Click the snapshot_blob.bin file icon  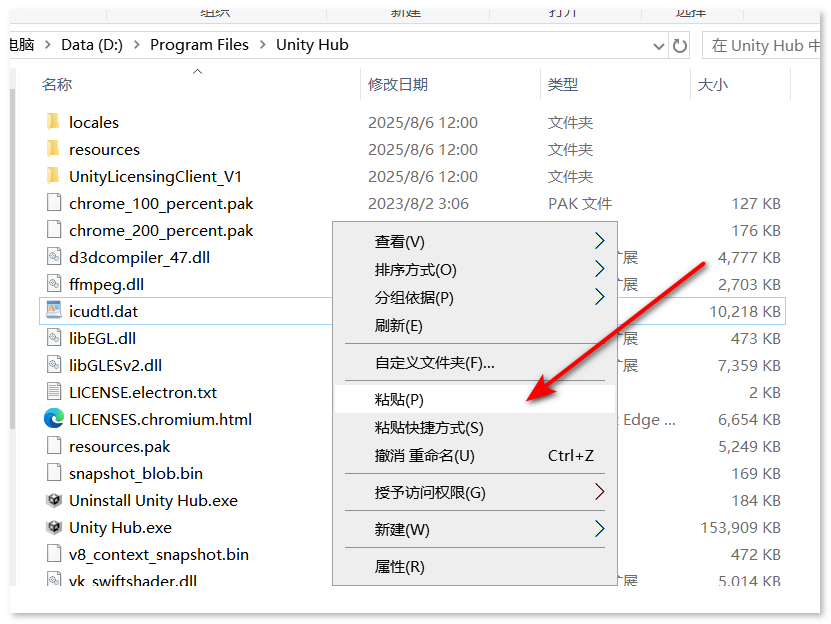pos(54,473)
